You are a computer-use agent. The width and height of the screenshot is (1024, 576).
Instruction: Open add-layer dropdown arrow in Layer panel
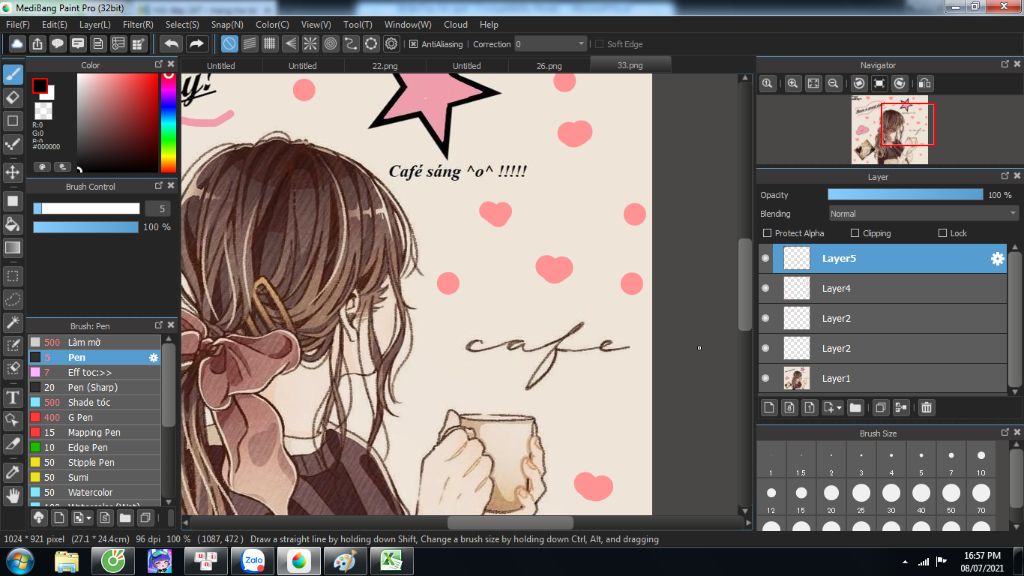click(x=839, y=408)
